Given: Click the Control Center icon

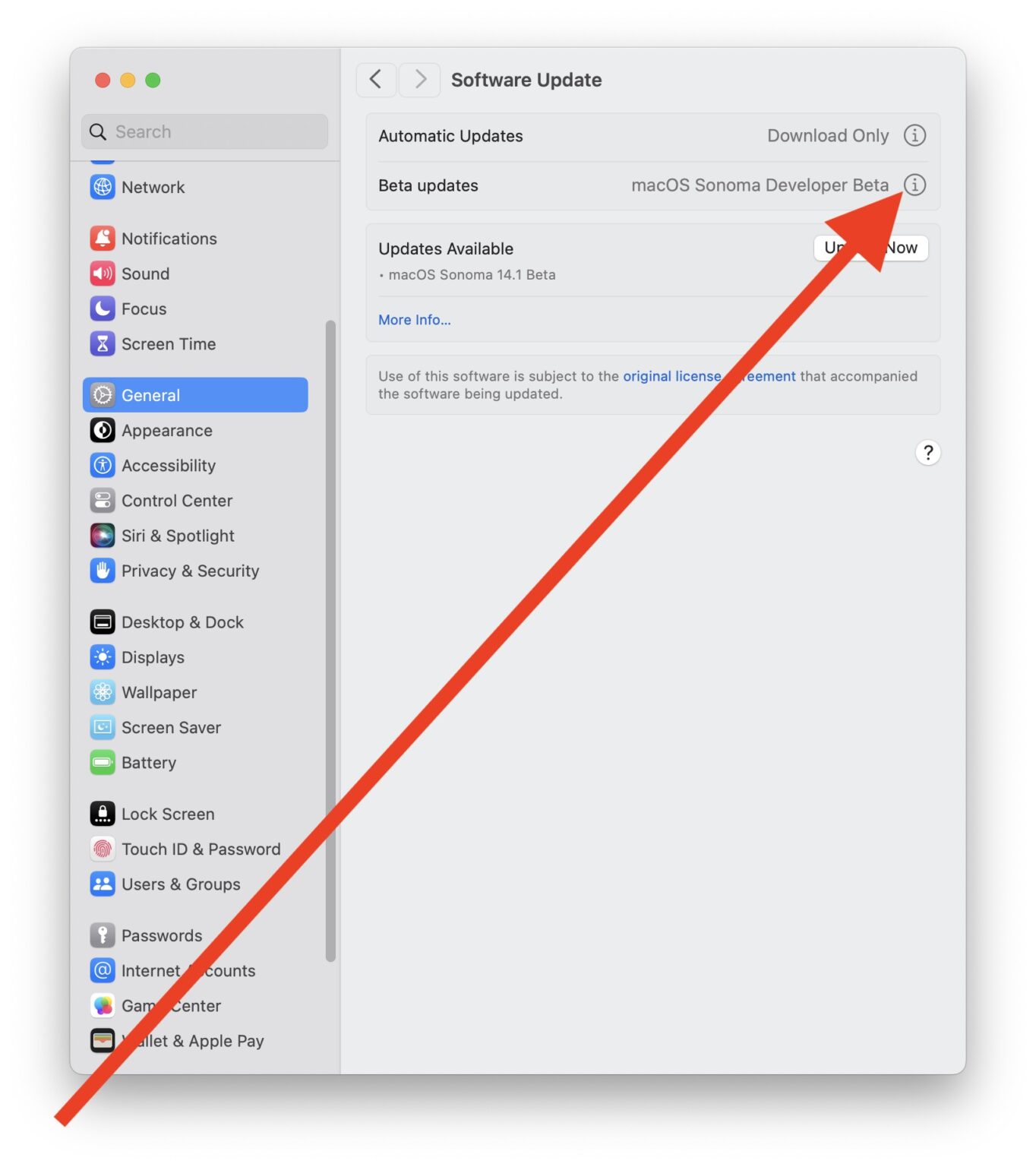Looking at the screenshot, I should click(x=103, y=501).
